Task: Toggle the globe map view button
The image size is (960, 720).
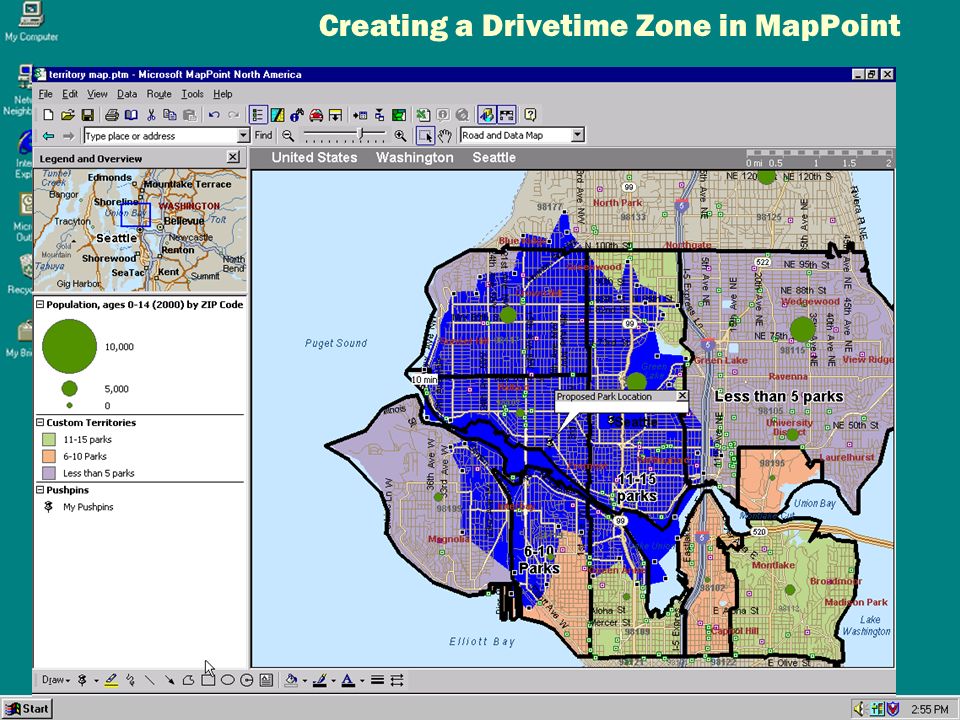Action: tap(487, 115)
